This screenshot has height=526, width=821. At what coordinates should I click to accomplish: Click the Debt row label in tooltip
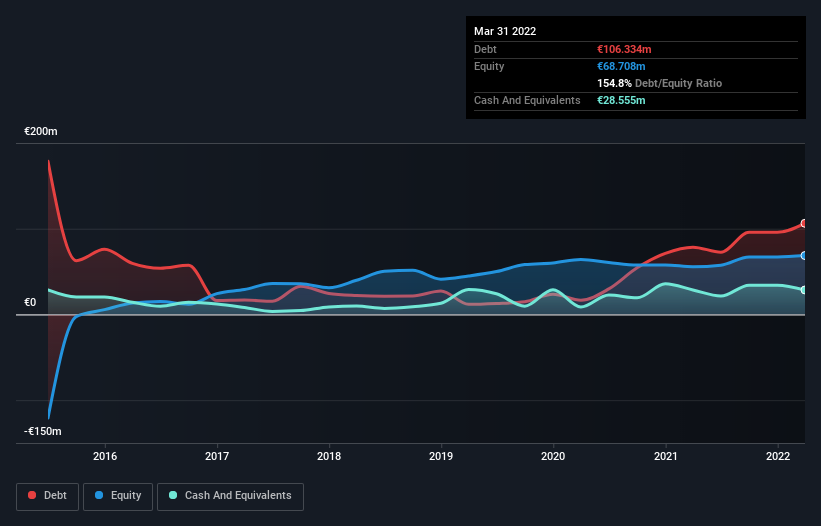(x=485, y=49)
